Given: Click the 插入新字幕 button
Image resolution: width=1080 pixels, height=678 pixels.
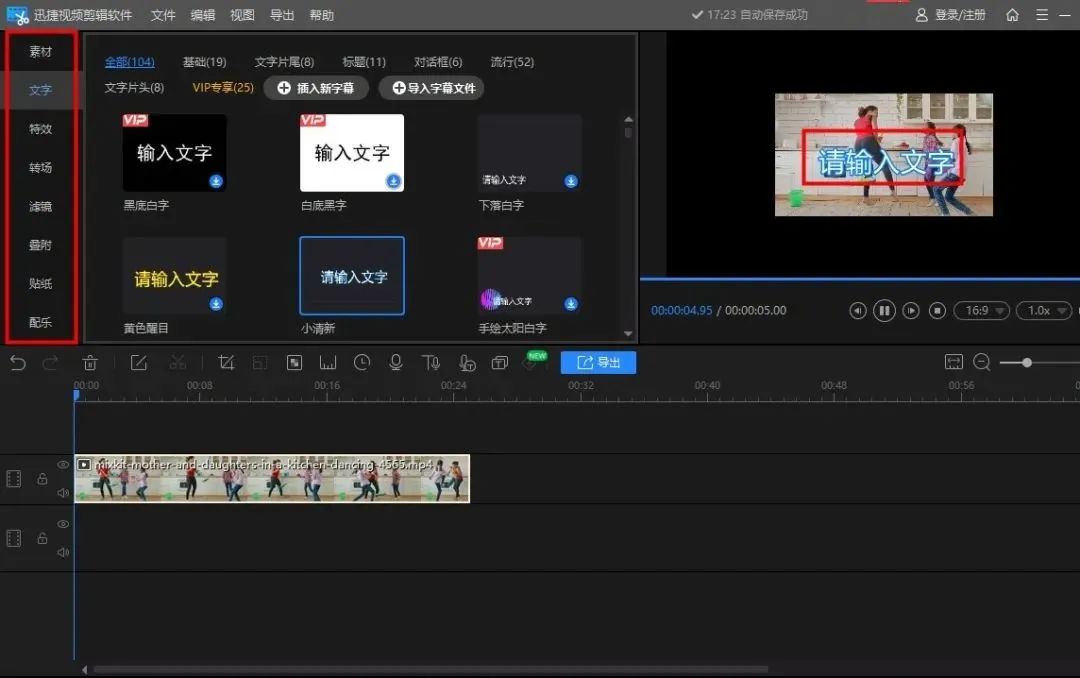Looking at the screenshot, I should click(316, 88).
